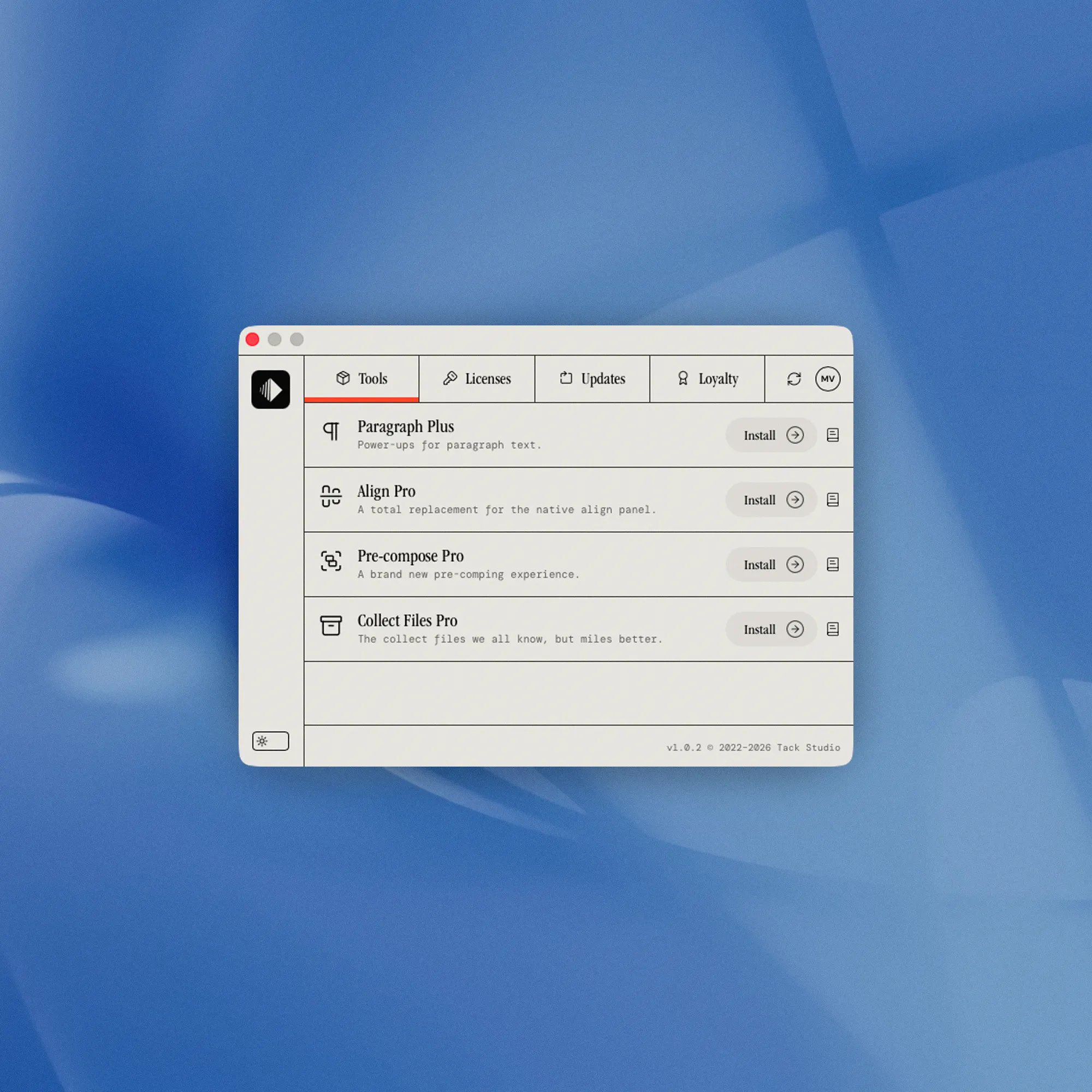Select the Paragraph Plus title text
1092x1092 pixels.
406,428
